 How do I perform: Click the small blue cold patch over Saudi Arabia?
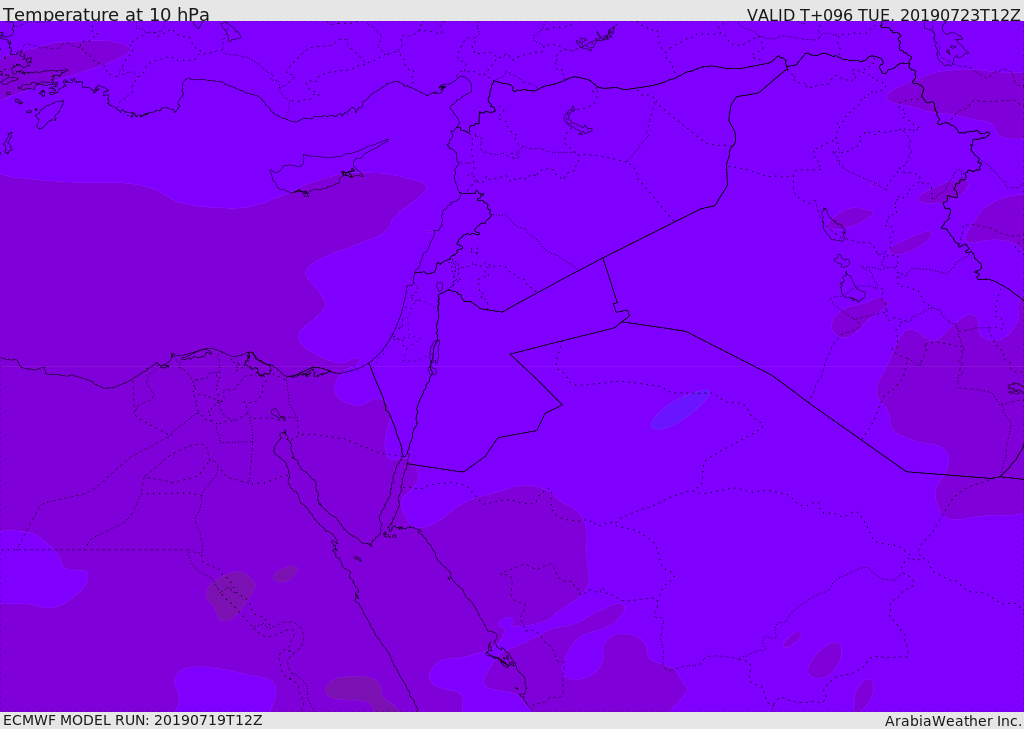tap(680, 410)
